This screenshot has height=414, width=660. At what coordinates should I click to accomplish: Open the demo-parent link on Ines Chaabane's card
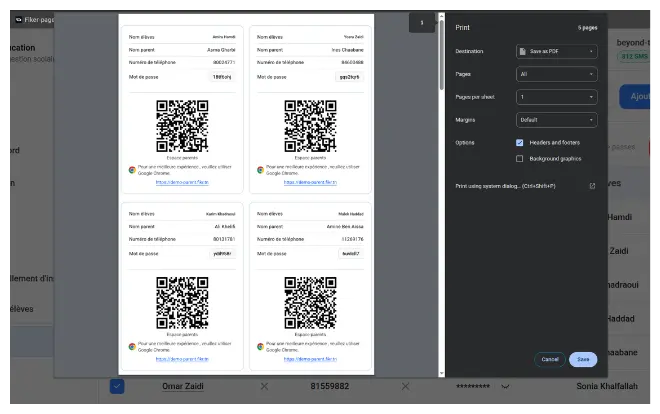pyautogui.click(x=310, y=182)
